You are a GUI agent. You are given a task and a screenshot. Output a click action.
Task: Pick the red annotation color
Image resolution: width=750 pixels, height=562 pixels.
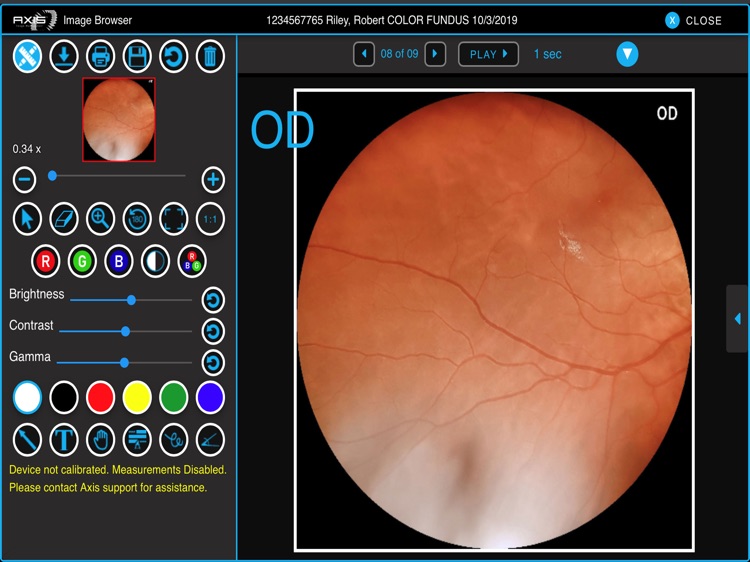click(100, 397)
